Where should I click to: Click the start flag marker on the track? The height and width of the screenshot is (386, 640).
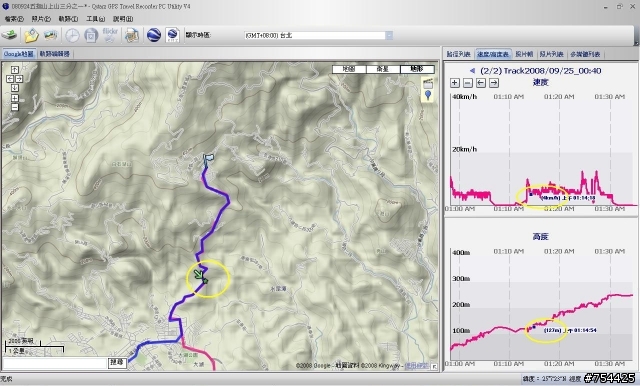208,160
